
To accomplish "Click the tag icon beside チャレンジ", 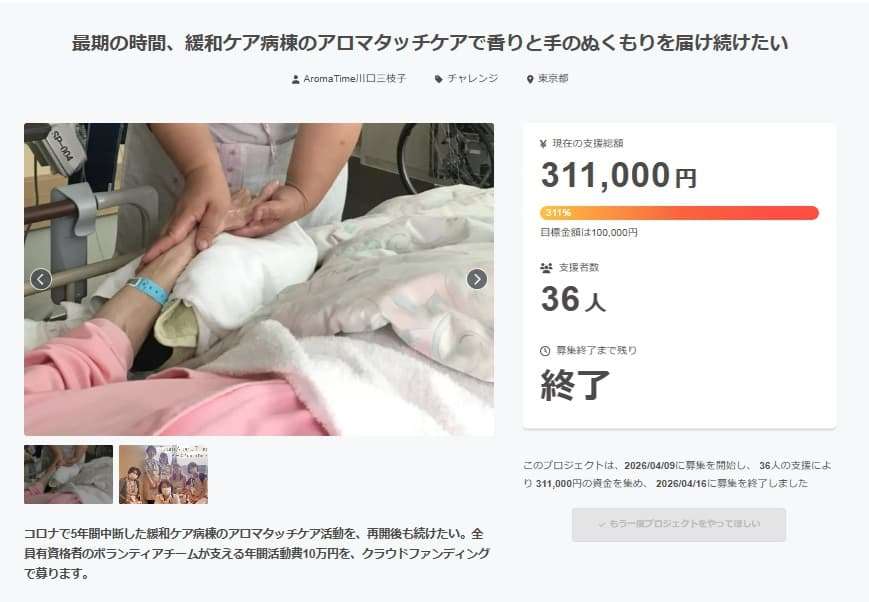I will [438, 79].
